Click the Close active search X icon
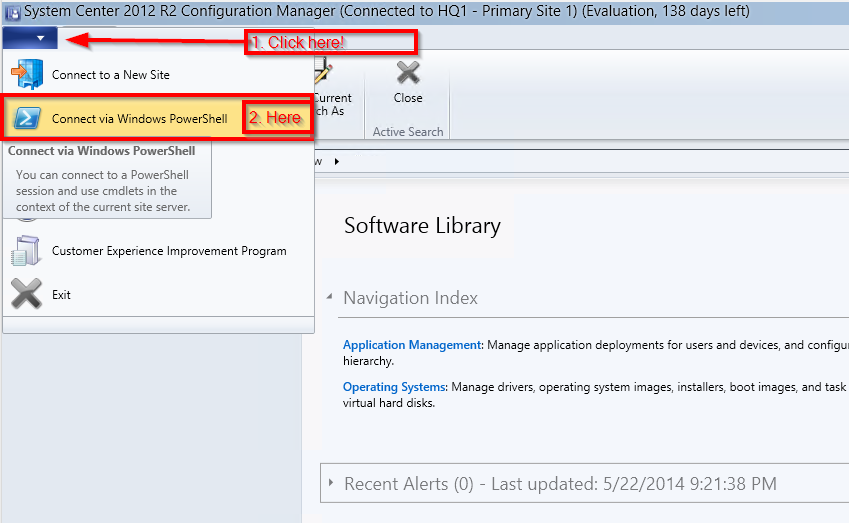The height and width of the screenshot is (523, 849). point(408,73)
